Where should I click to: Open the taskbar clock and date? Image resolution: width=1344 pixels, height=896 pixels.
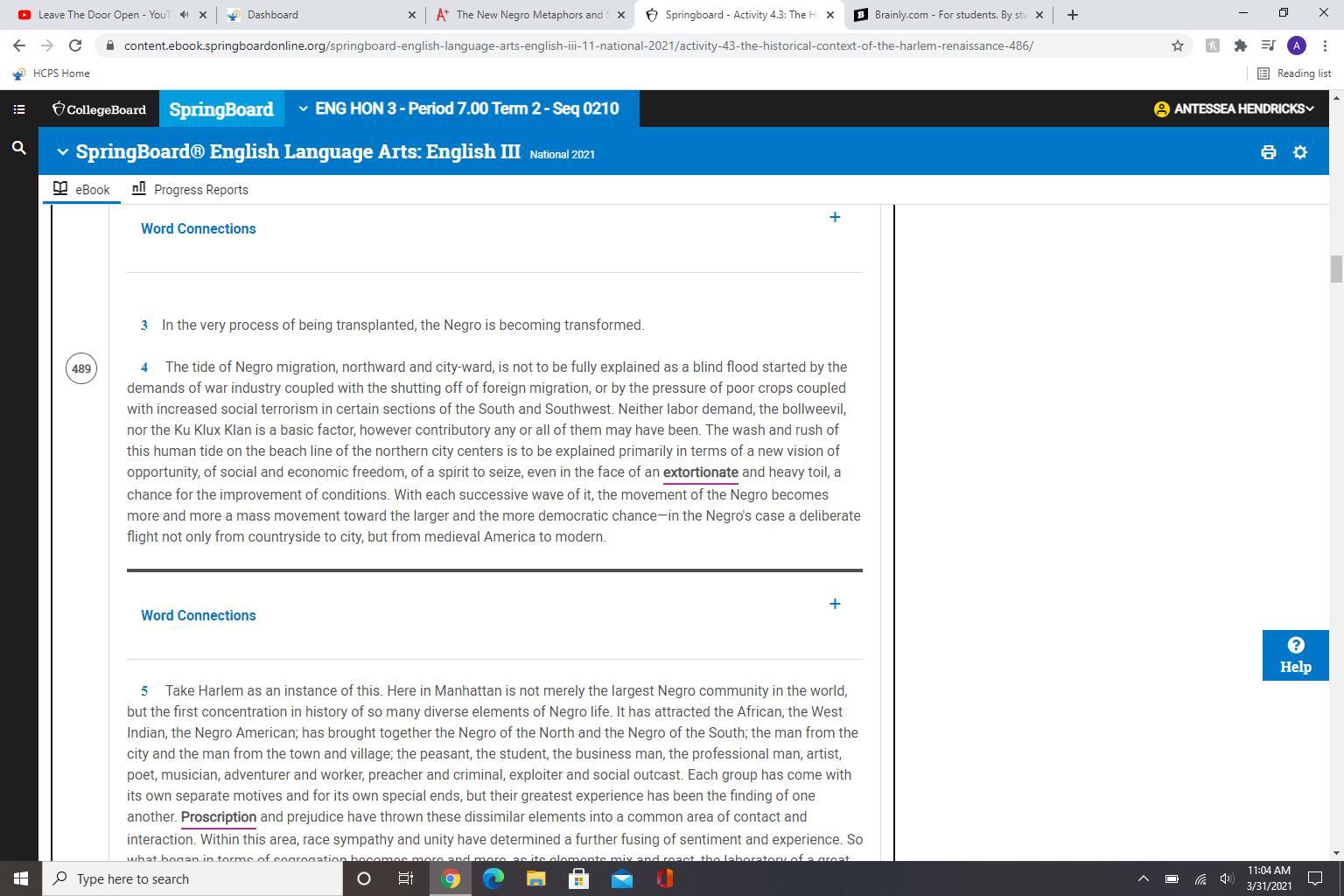click(x=1269, y=878)
